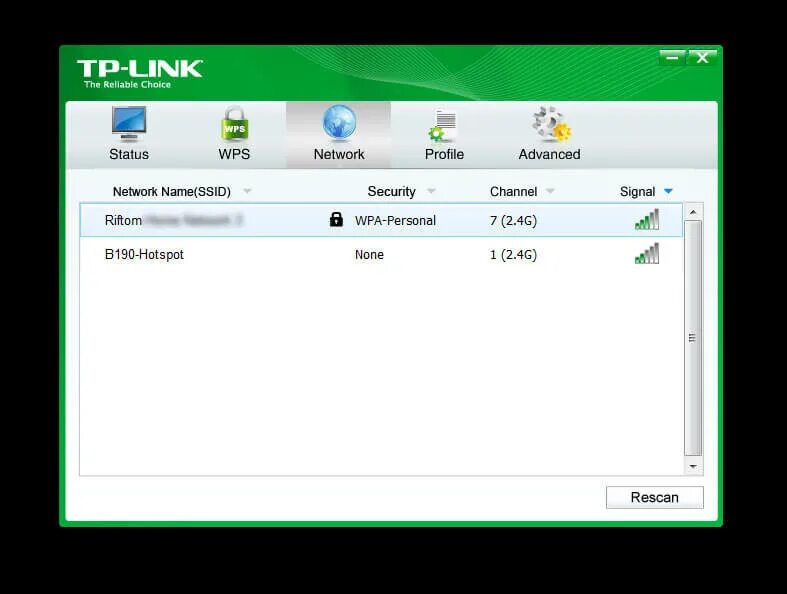The width and height of the screenshot is (787, 594).
Task: Click the lock icon beside WPA-Personal
Action: [x=336, y=219]
